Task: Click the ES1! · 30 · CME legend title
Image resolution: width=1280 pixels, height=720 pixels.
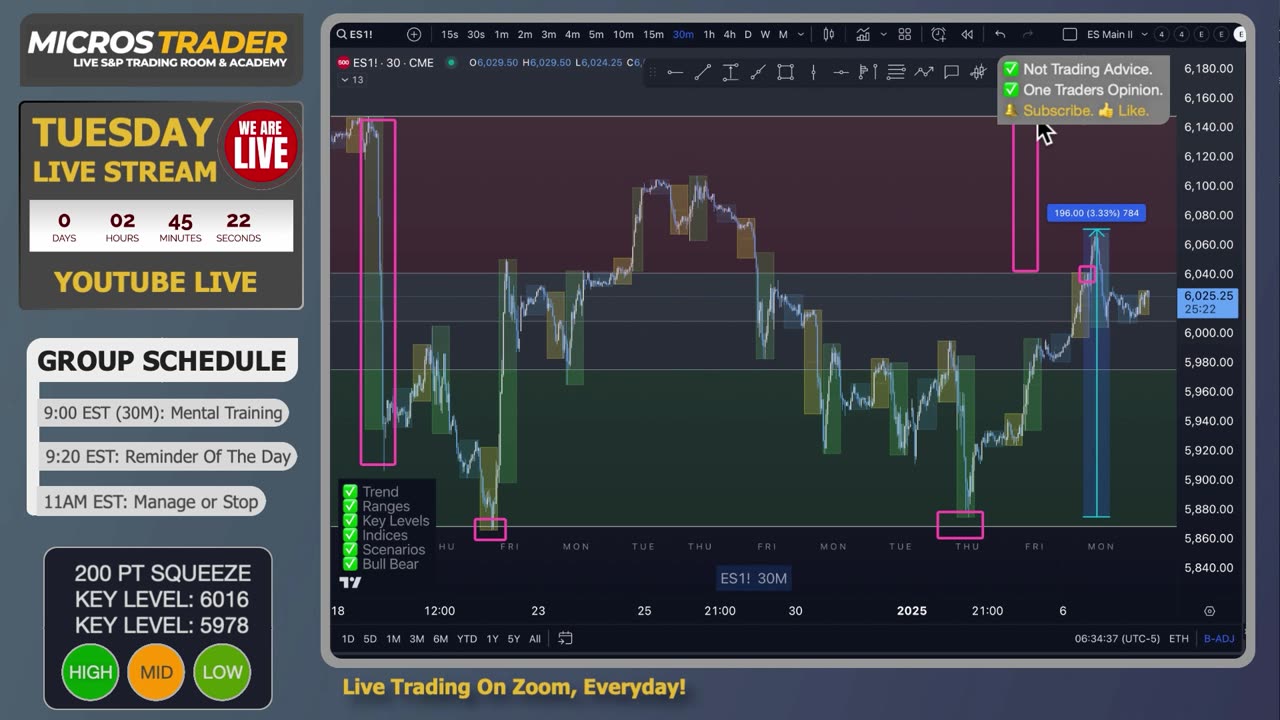Action: (x=392, y=62)
